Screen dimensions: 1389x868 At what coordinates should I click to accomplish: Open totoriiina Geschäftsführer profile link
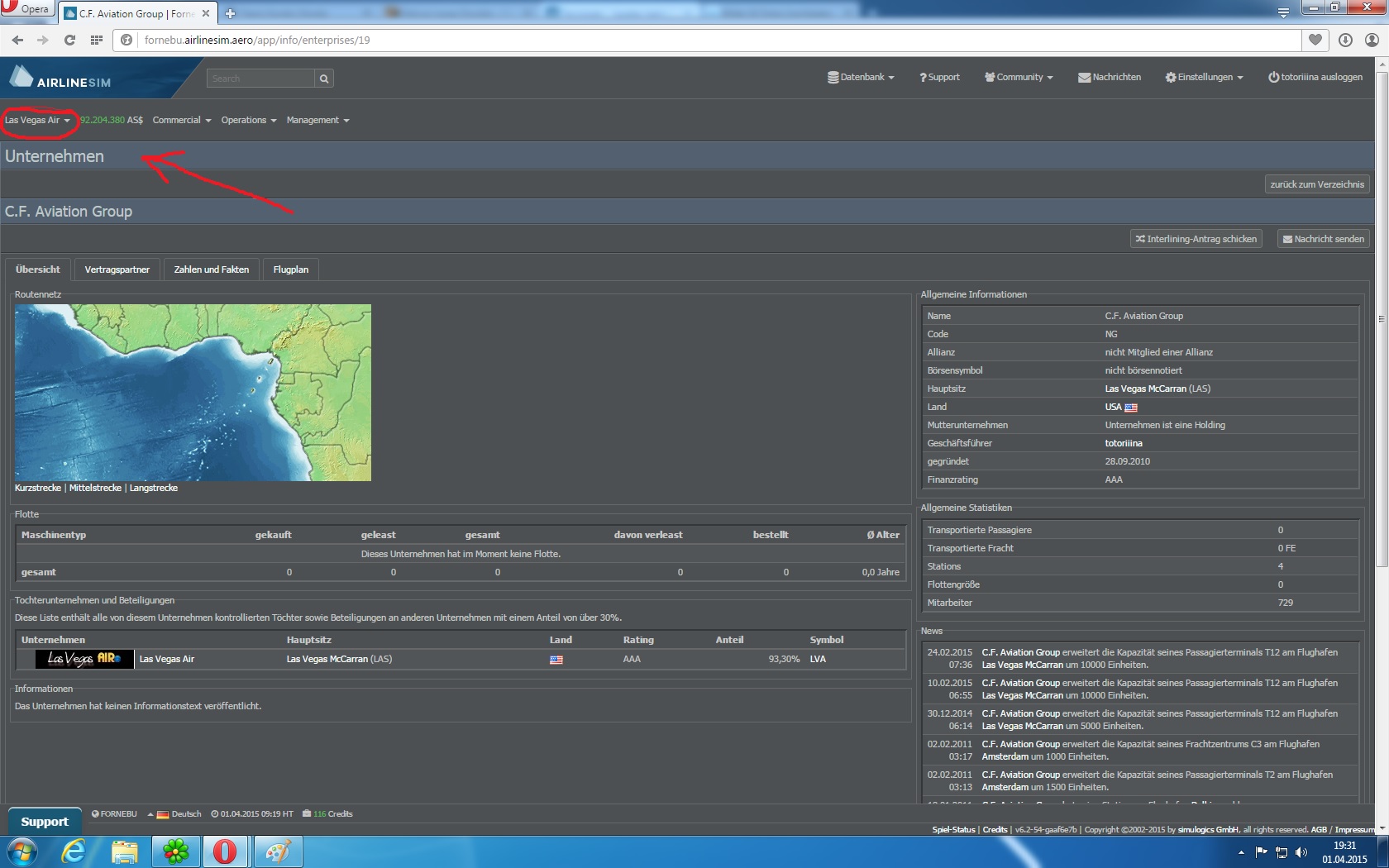1124,444
